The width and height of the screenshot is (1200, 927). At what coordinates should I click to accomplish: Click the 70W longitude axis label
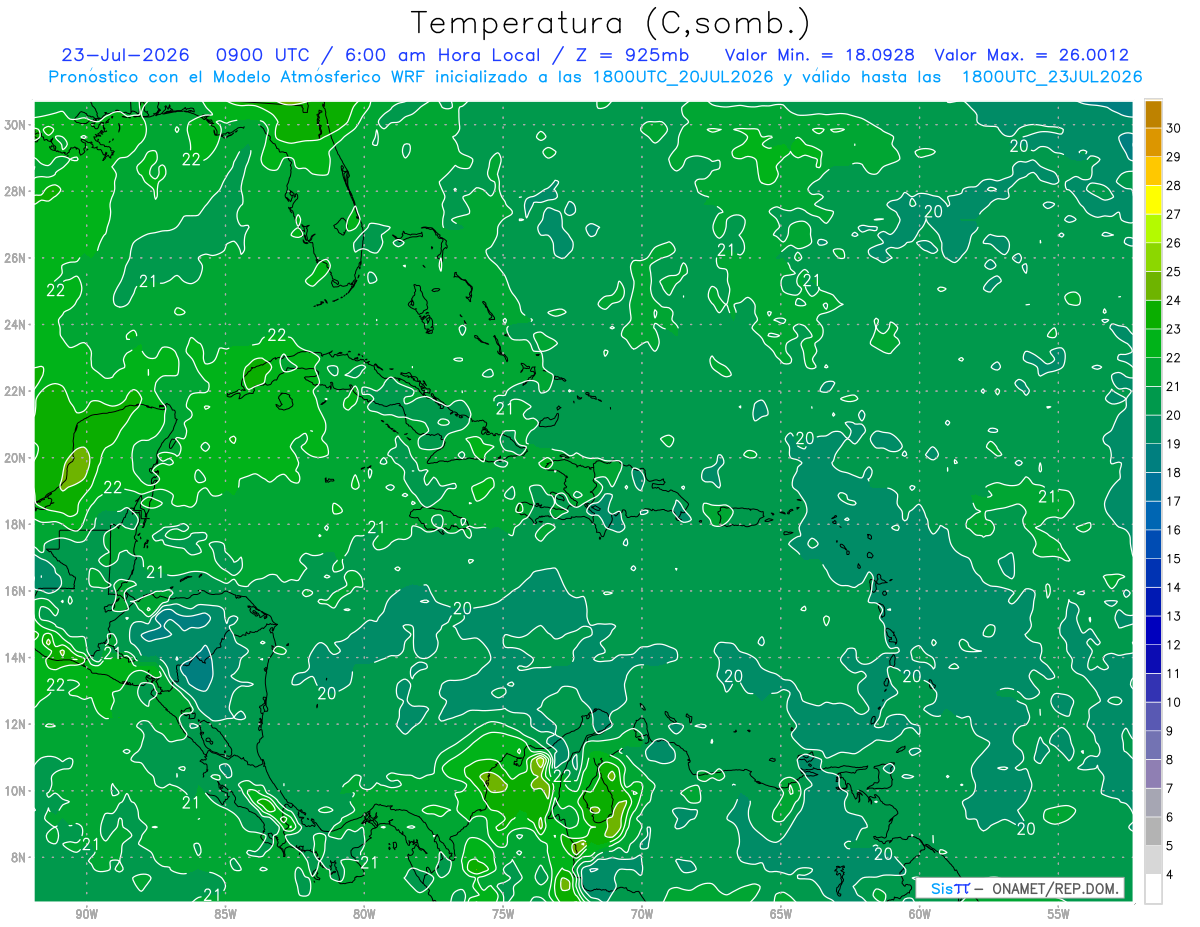pyautogui.click(x=642, y=913)
